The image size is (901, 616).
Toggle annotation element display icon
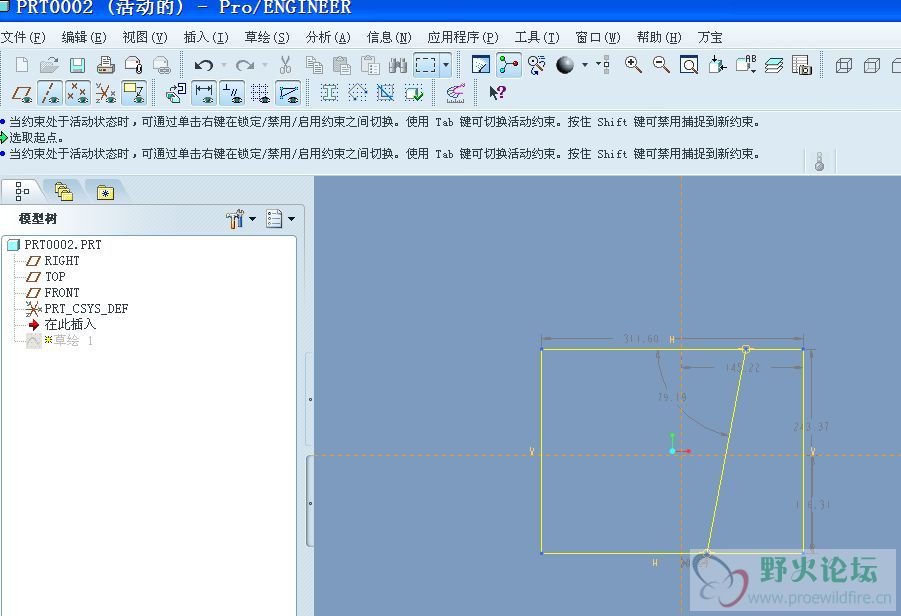[x=134, y=93]
